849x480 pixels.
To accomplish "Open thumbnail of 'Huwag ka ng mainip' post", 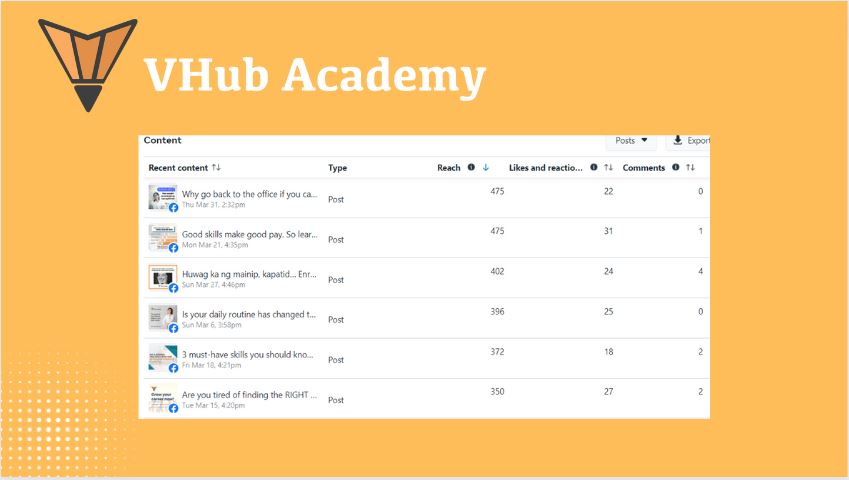I will coord(162,278).
